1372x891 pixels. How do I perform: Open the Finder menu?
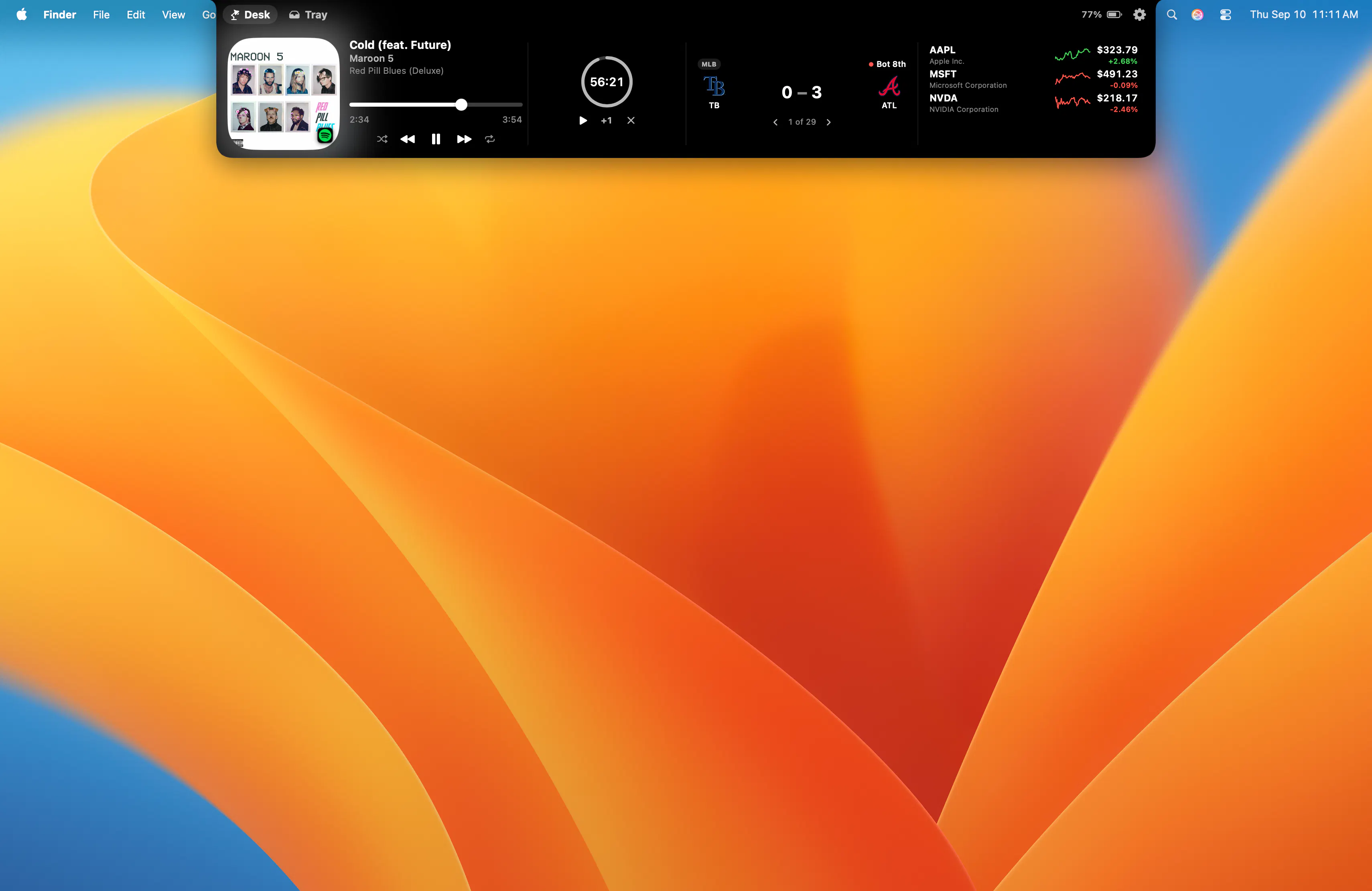point(60,14)
